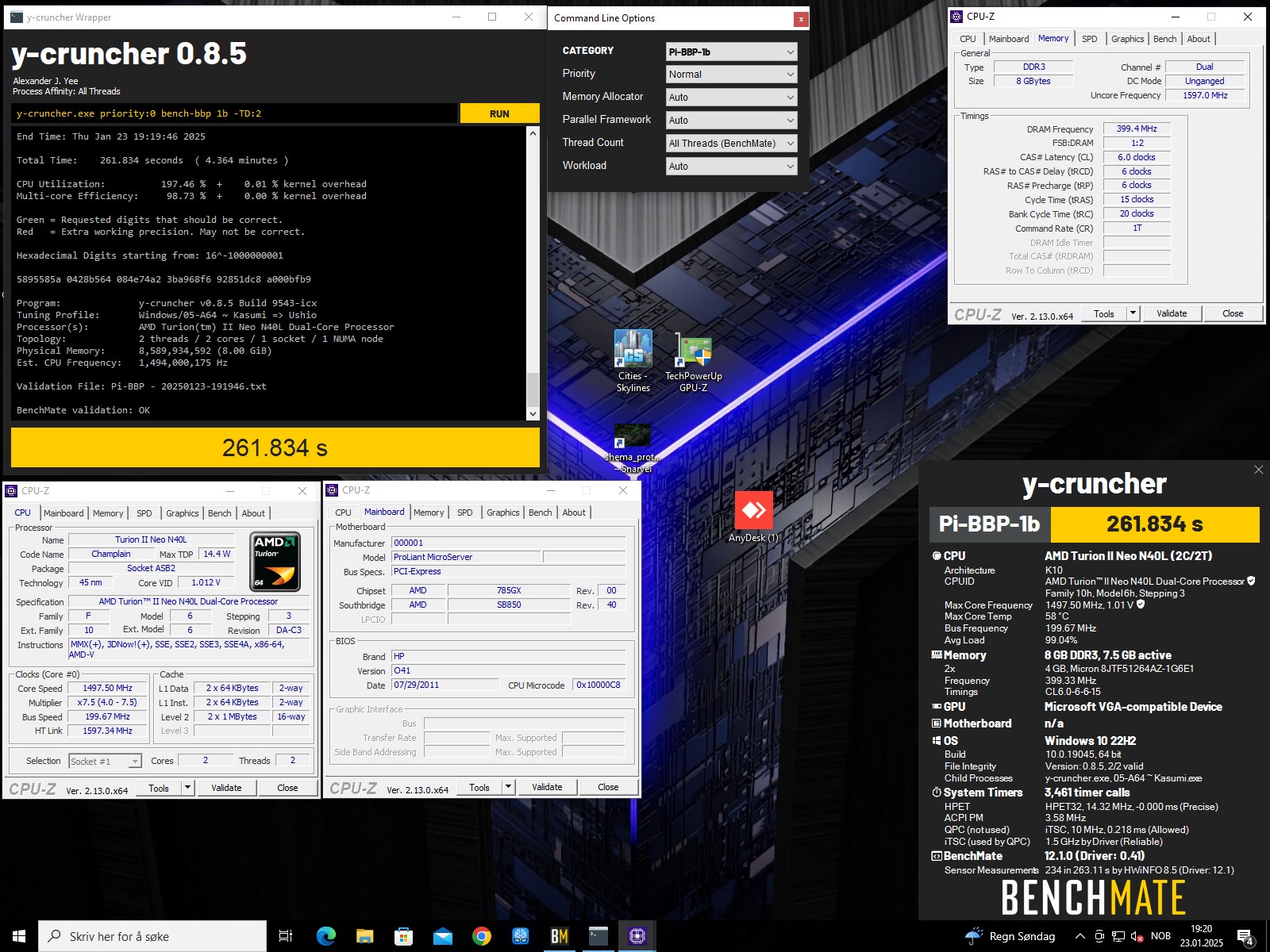
Task: Click the NOB keyboard language indicator
Action: (x=1160, y=936)
